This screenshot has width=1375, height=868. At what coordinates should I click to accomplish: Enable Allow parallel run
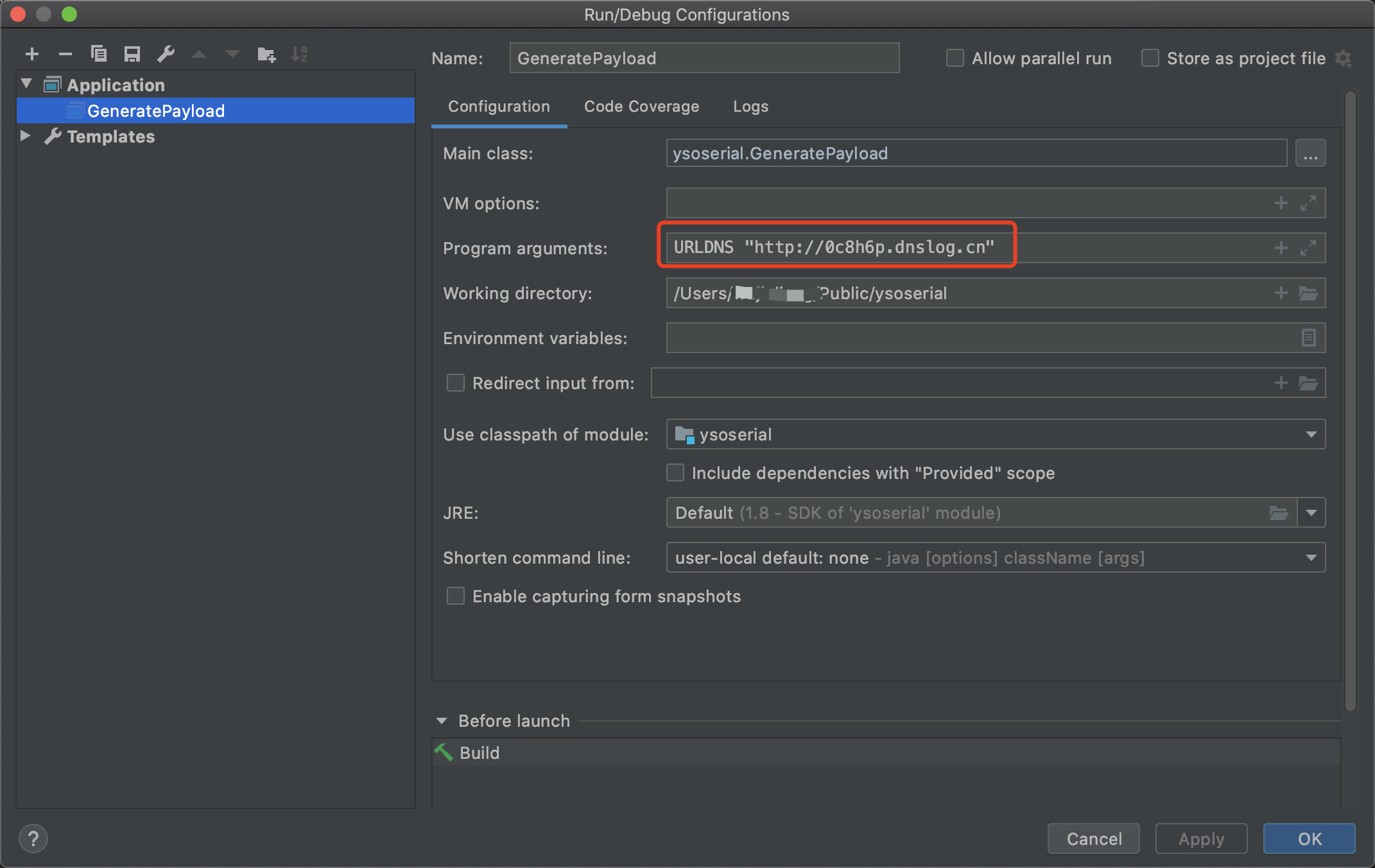pyautogui.click(x=955, y=58)
